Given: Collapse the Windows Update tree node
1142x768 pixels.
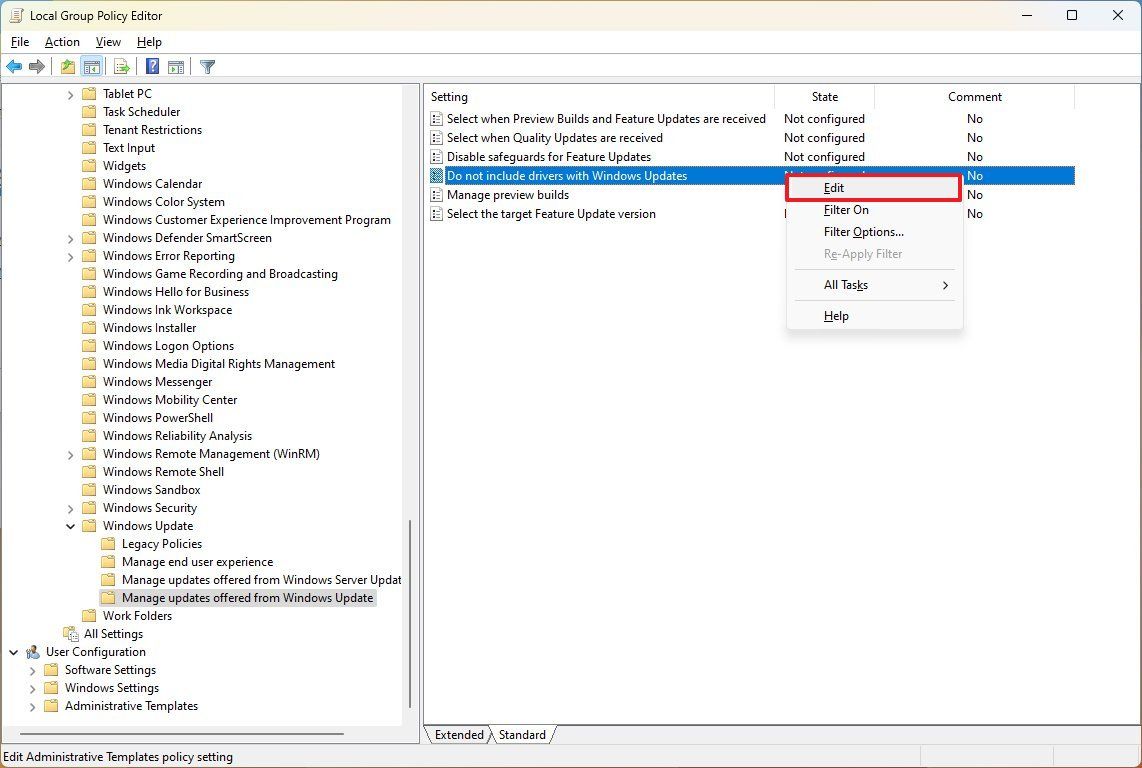Looking at the screenshot, I should point(69,525).
